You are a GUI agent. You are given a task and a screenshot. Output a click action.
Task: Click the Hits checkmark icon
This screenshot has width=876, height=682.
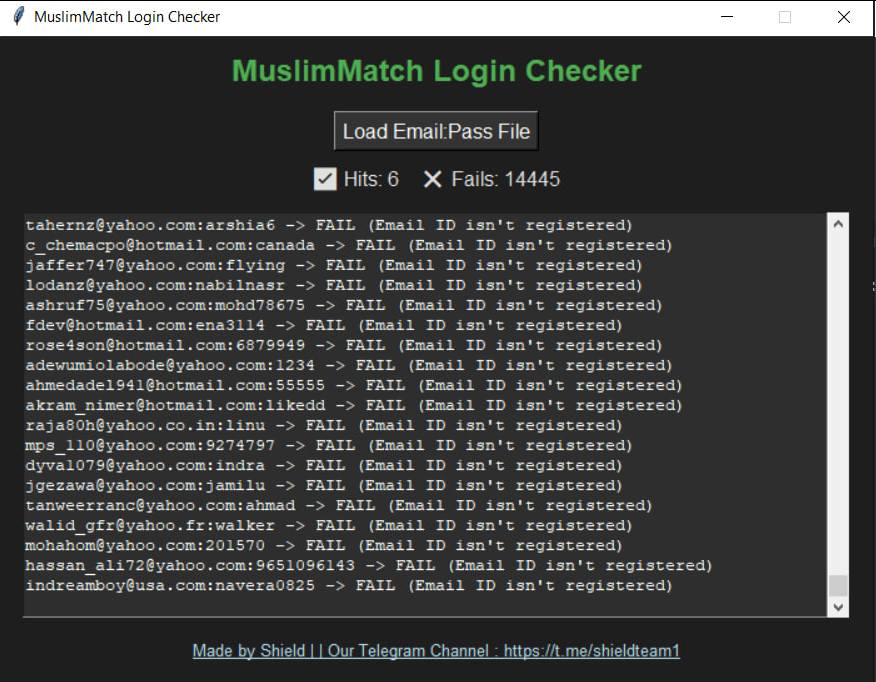325,179
